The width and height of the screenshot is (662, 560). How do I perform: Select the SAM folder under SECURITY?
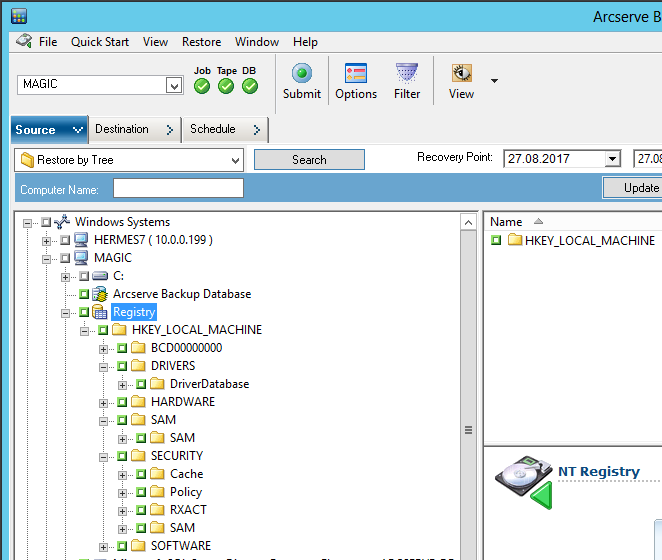pos(182,527)
